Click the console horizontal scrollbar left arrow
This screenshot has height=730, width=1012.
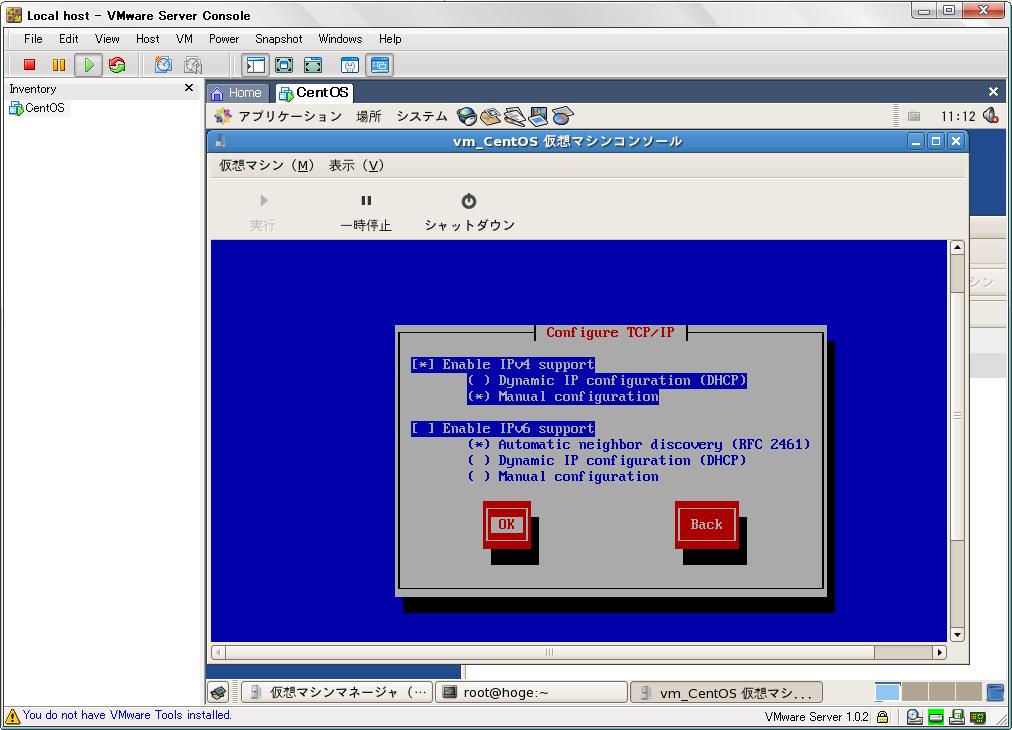click(x=219, y=652)
